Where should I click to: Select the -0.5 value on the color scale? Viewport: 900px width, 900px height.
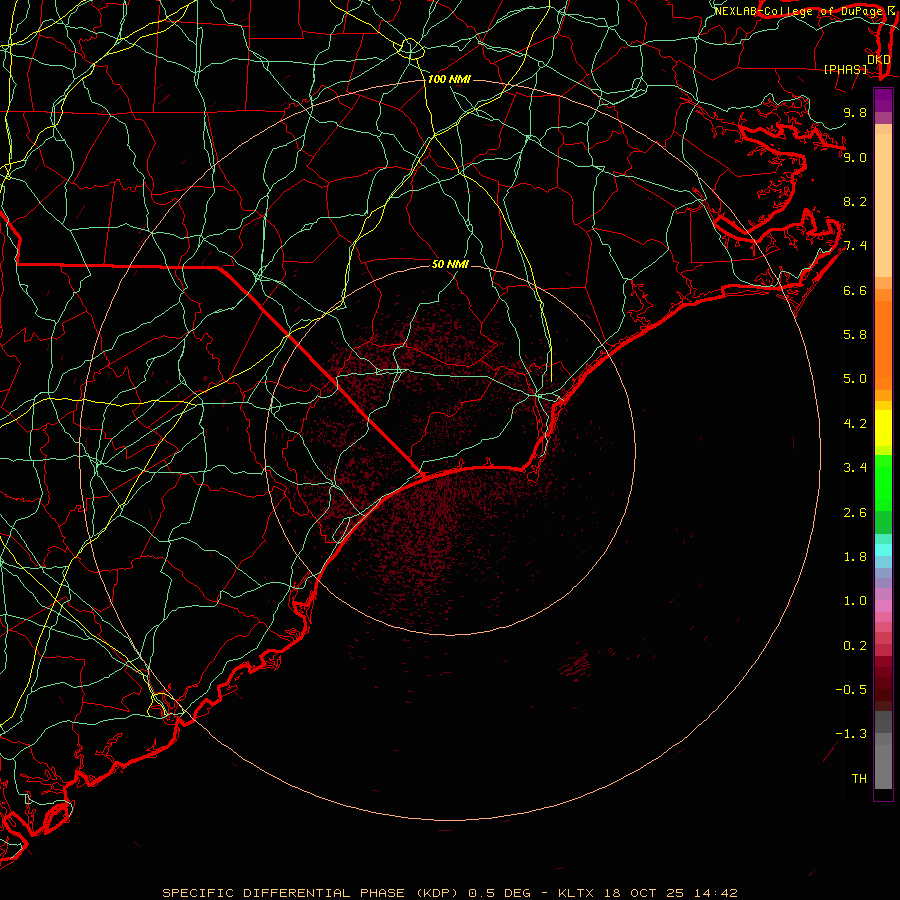click(x=851, y=690)
